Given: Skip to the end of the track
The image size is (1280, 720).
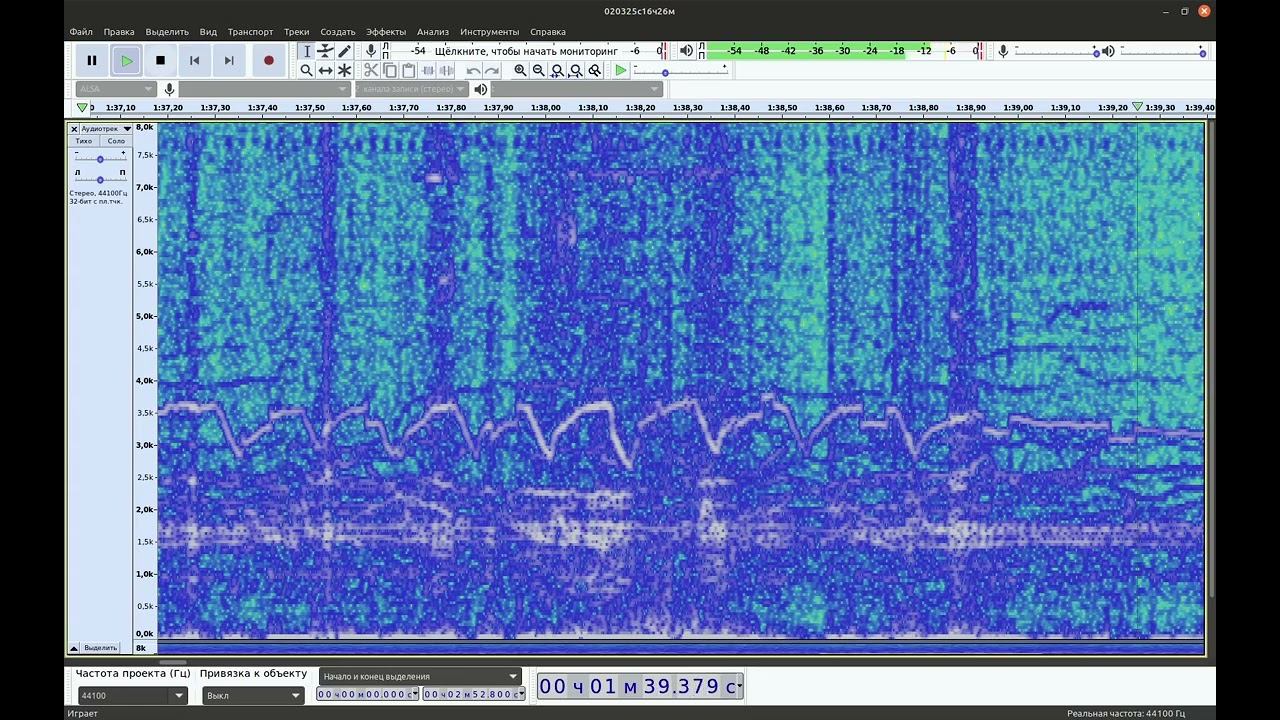Looking at the screenshot, I should pos(228,60).
